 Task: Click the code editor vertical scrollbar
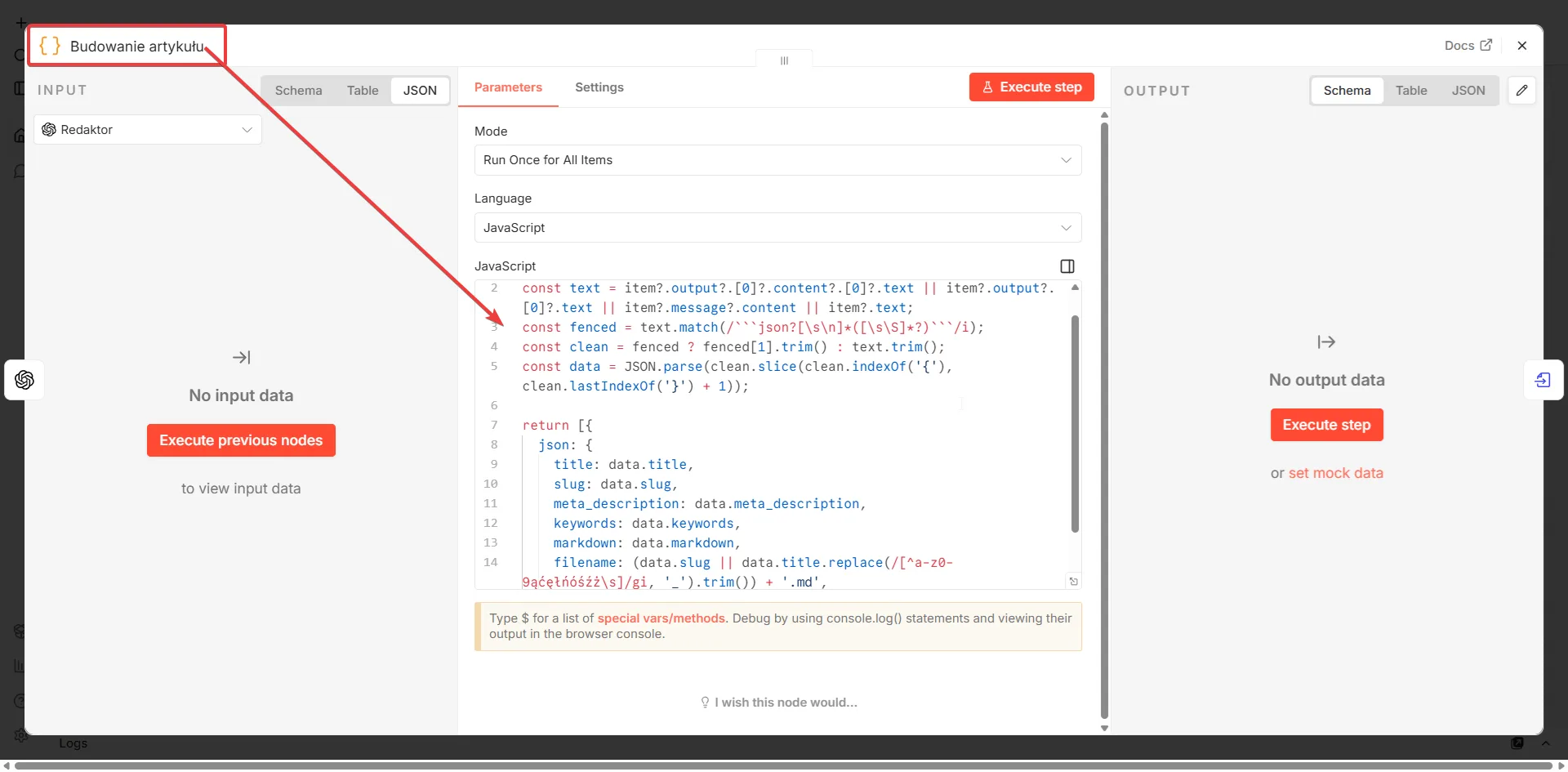click(x=1075, y=425)
